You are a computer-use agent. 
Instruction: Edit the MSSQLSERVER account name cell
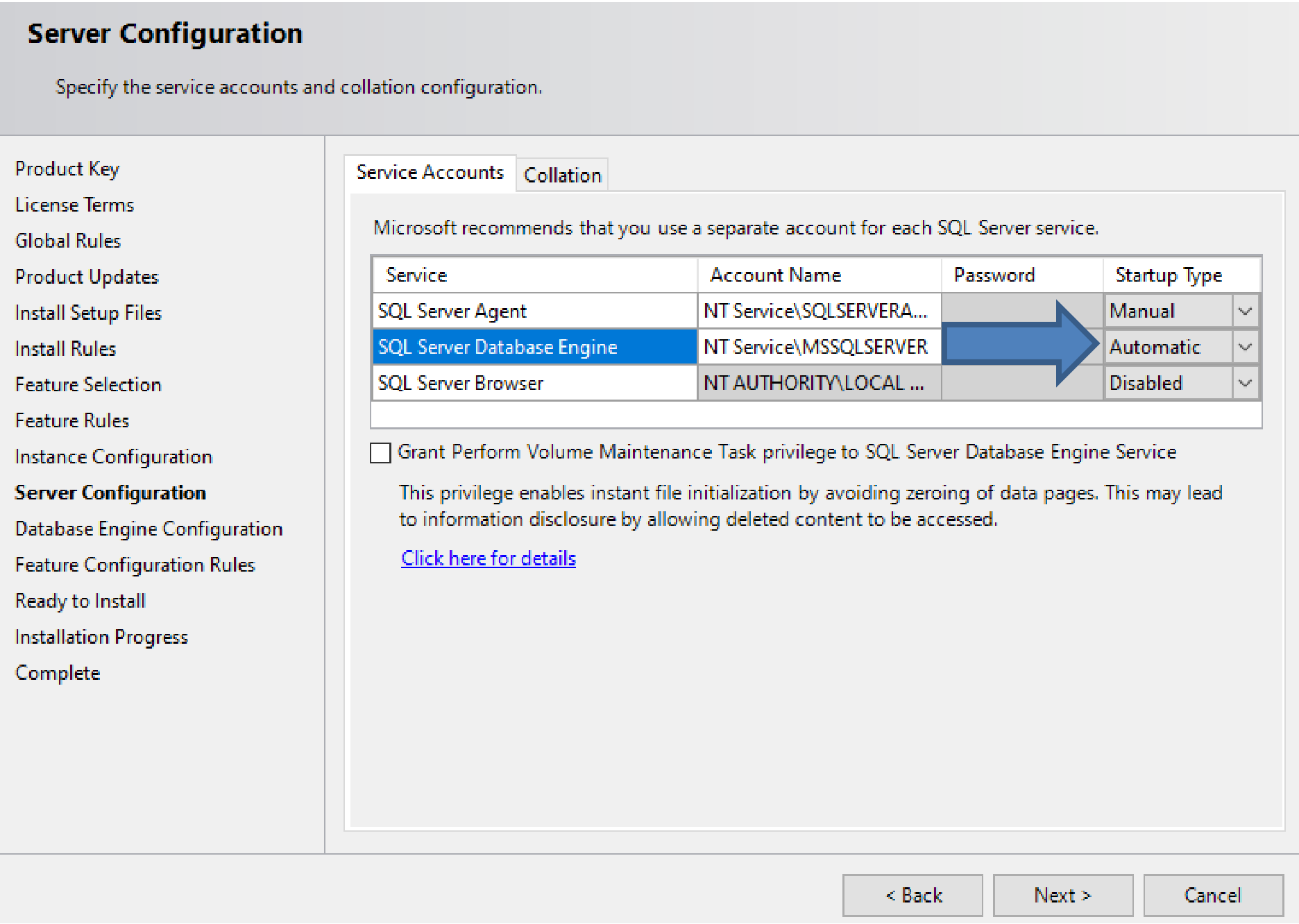(817, 347)
